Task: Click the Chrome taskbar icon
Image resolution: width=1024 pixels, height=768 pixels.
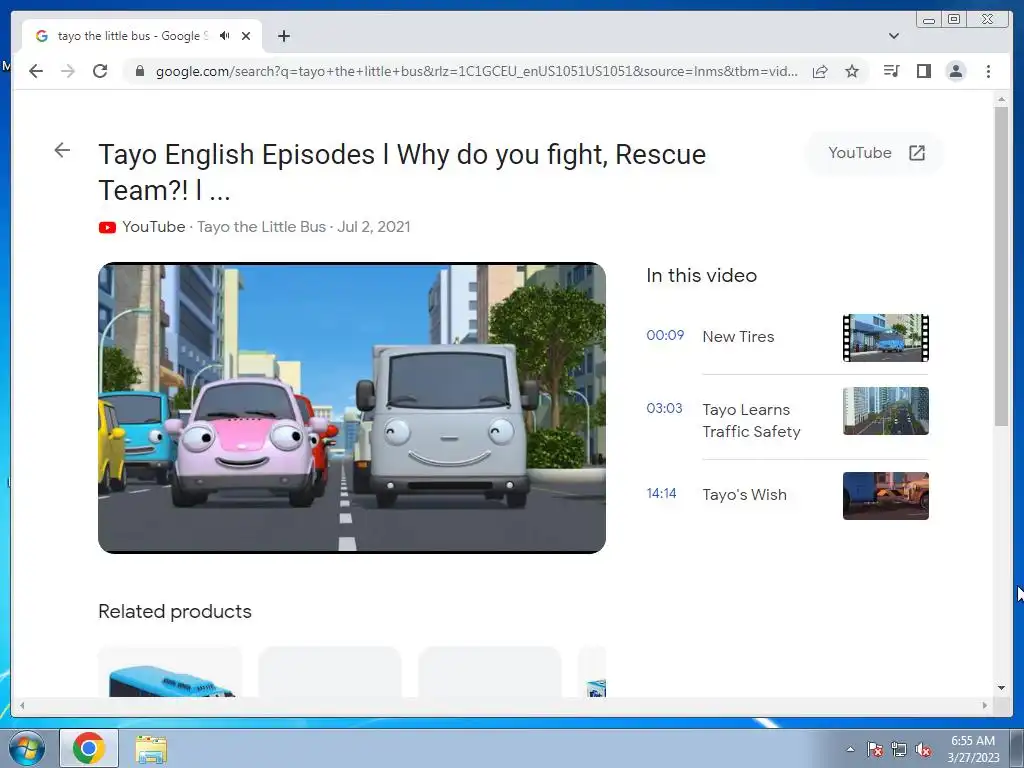Action: [89, 748]
